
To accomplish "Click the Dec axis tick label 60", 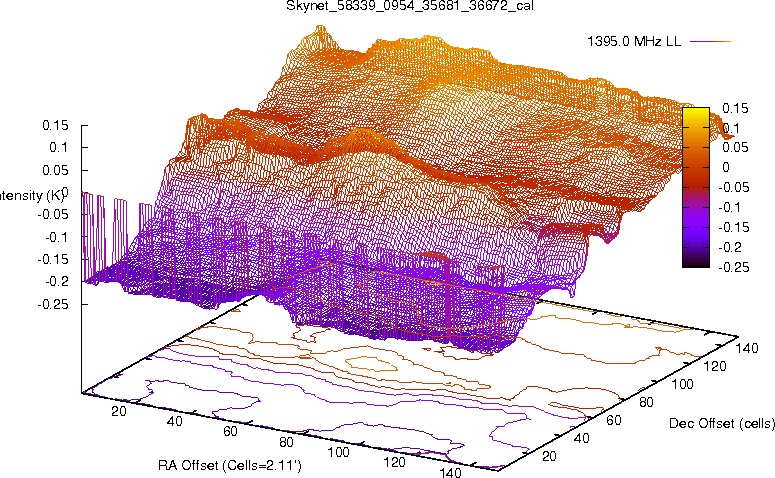I will point(614,420).
